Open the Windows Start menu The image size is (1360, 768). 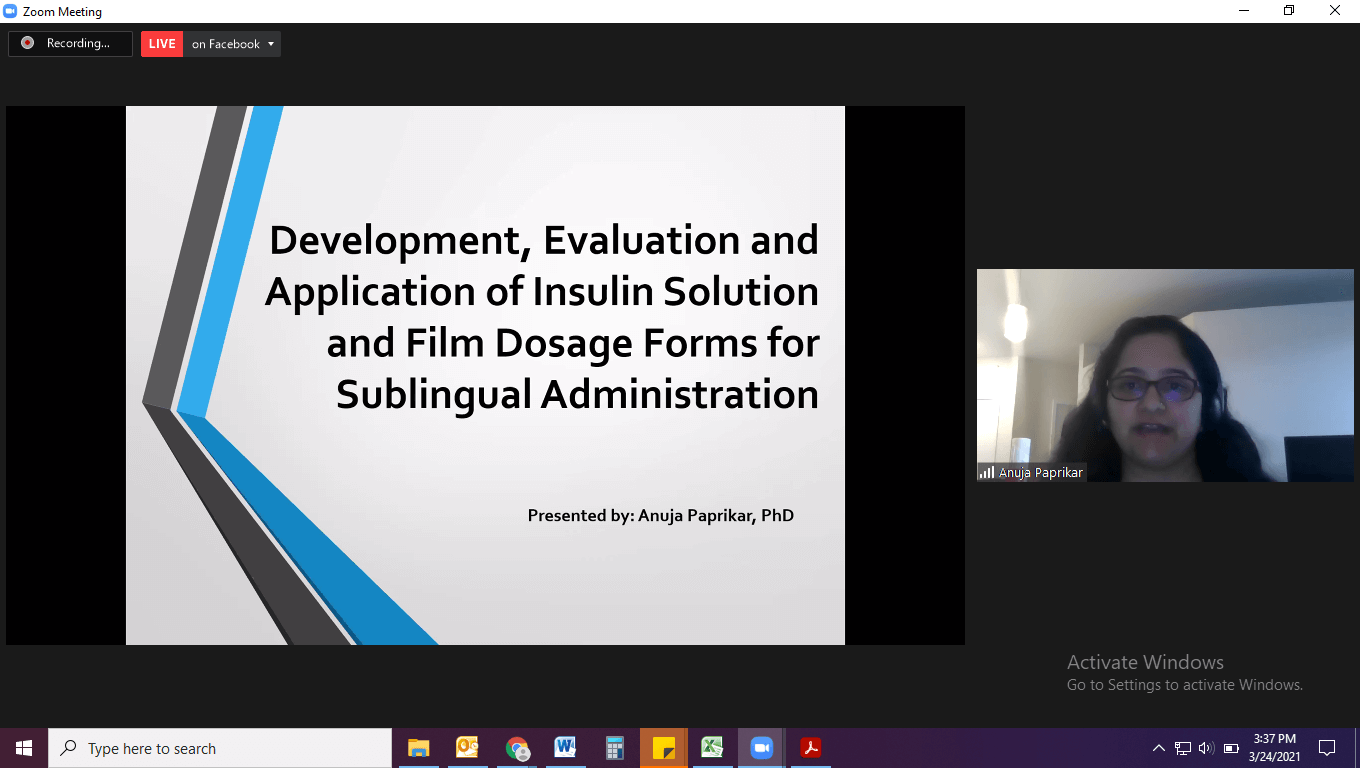click(x=24, y=748)
